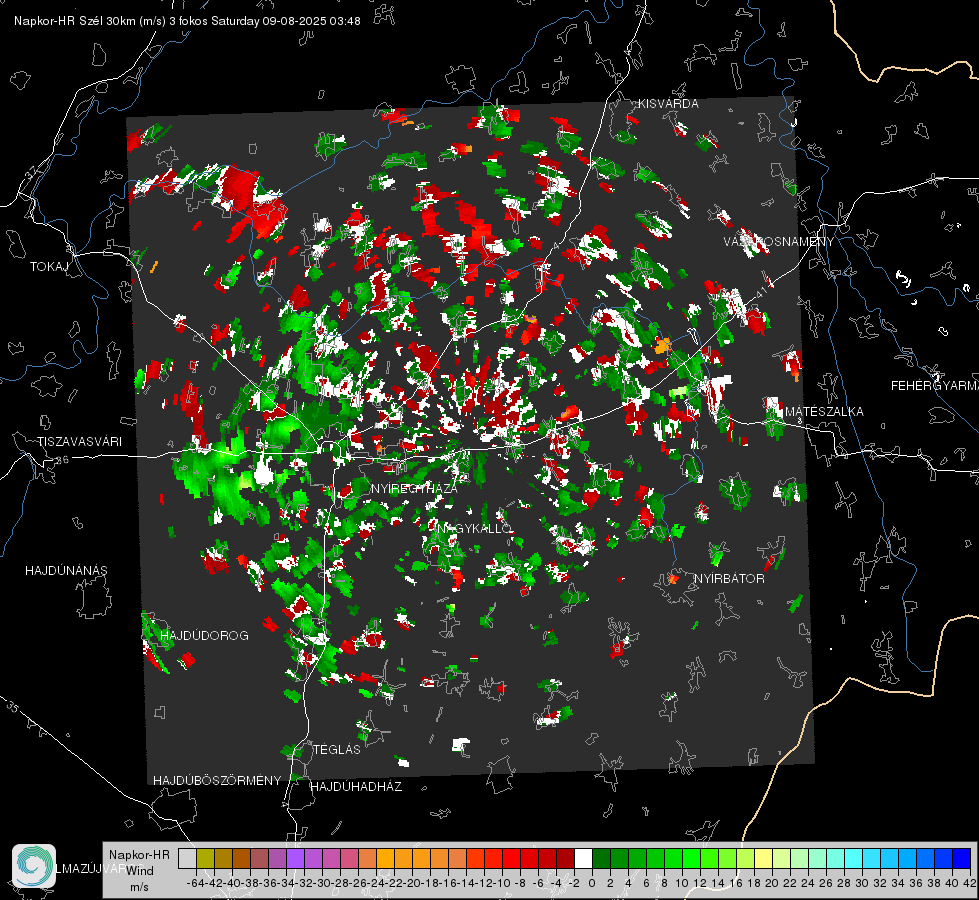Click the HAJDÚBÖSZÖRMÉNY label
The width and height of the screenshot is (979, 900).
(217, 780)
